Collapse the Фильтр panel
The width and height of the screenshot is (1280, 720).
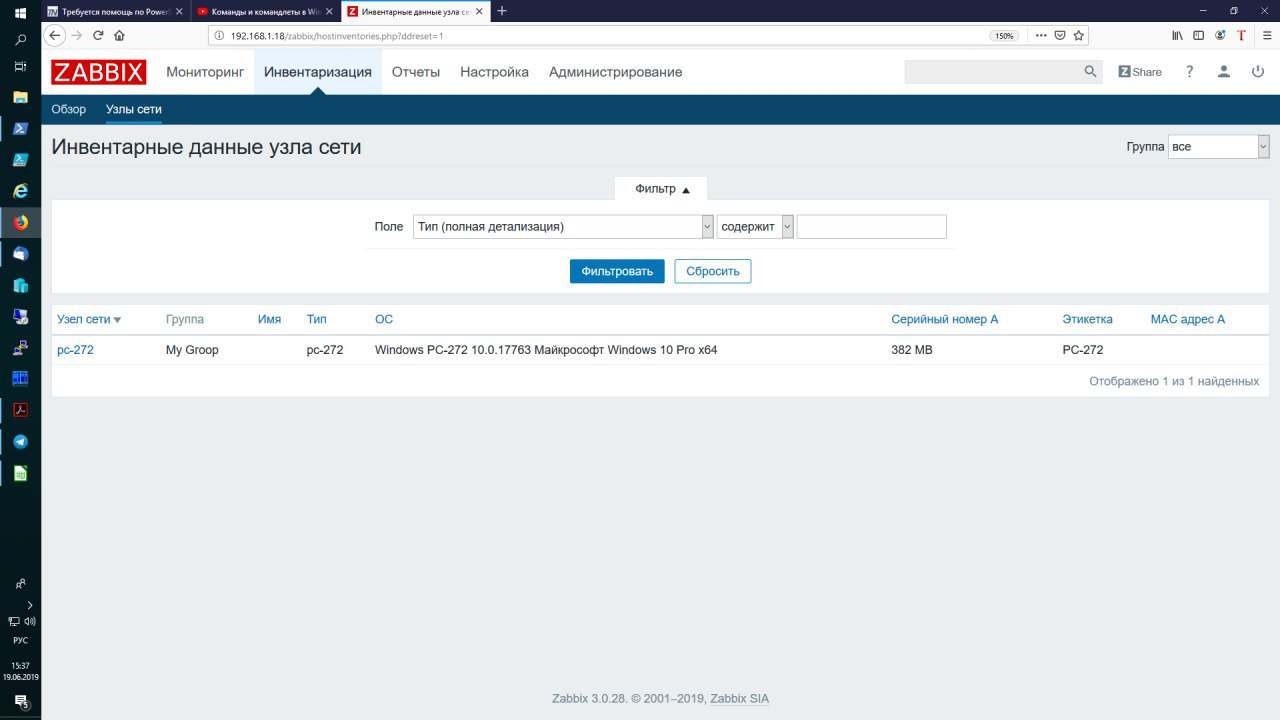(x=662, y=189)
